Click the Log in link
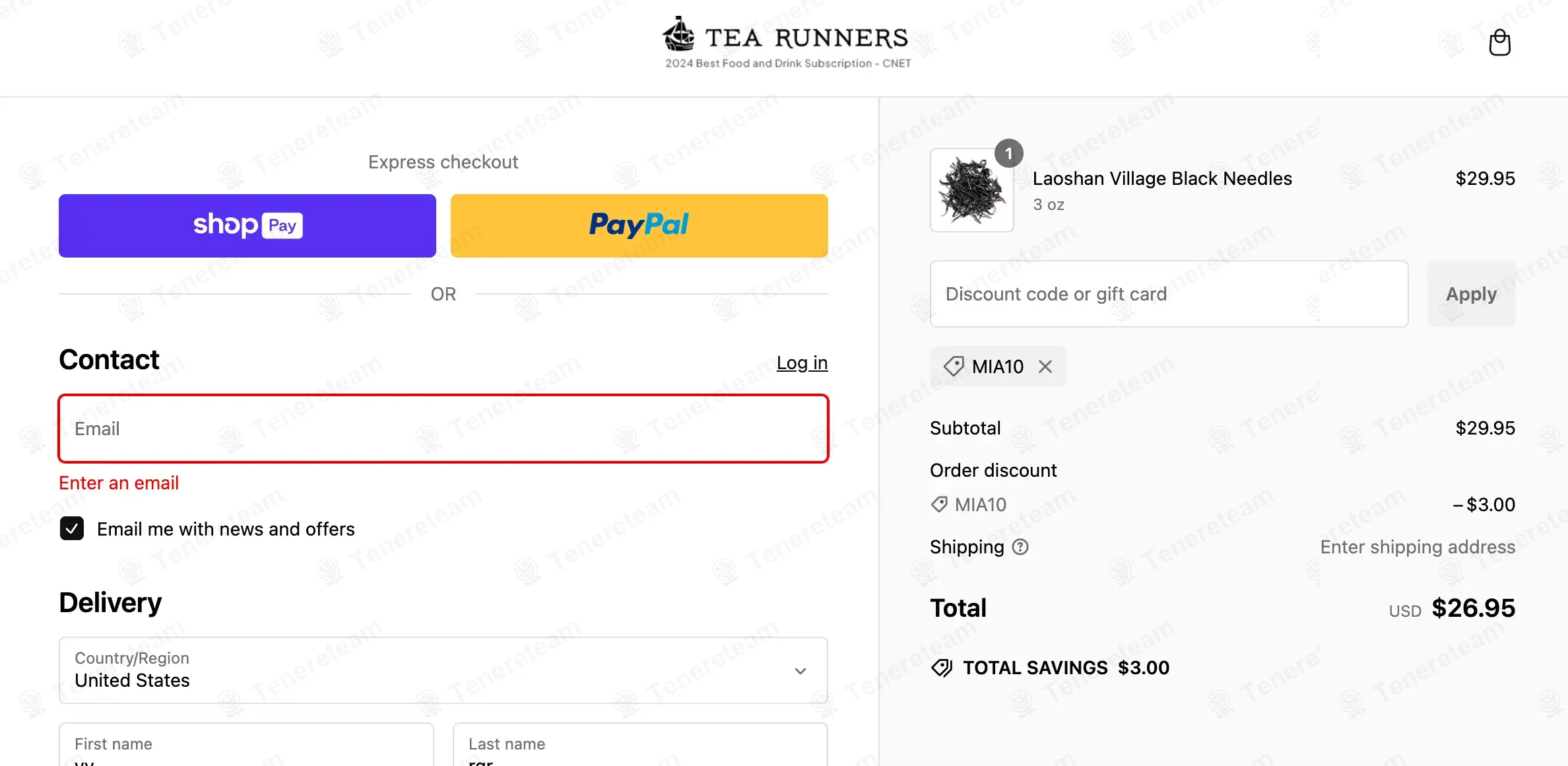The height and width of the screenshot is (766, 1568). [802, 363]
